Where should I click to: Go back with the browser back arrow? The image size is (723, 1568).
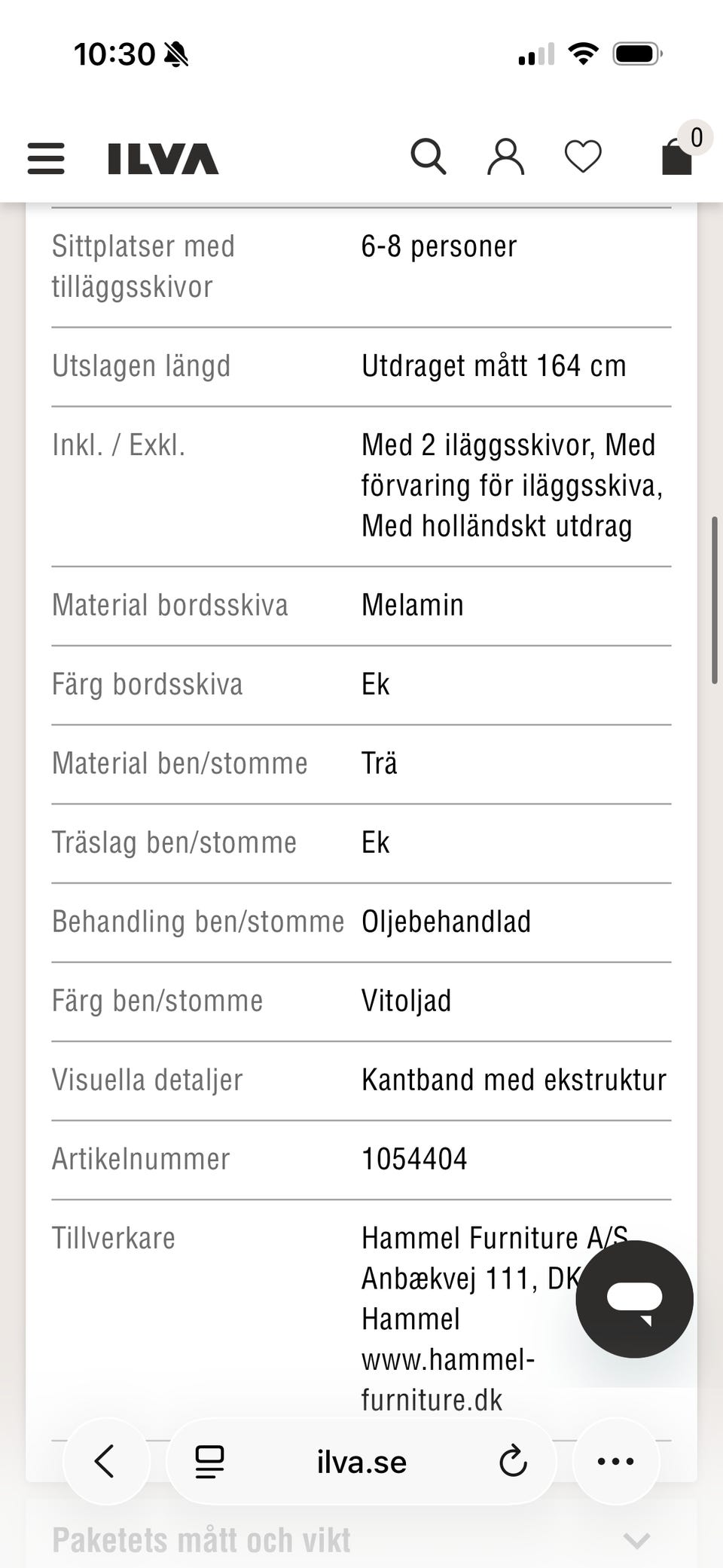pyautogui.click(x=105, y=1461)
